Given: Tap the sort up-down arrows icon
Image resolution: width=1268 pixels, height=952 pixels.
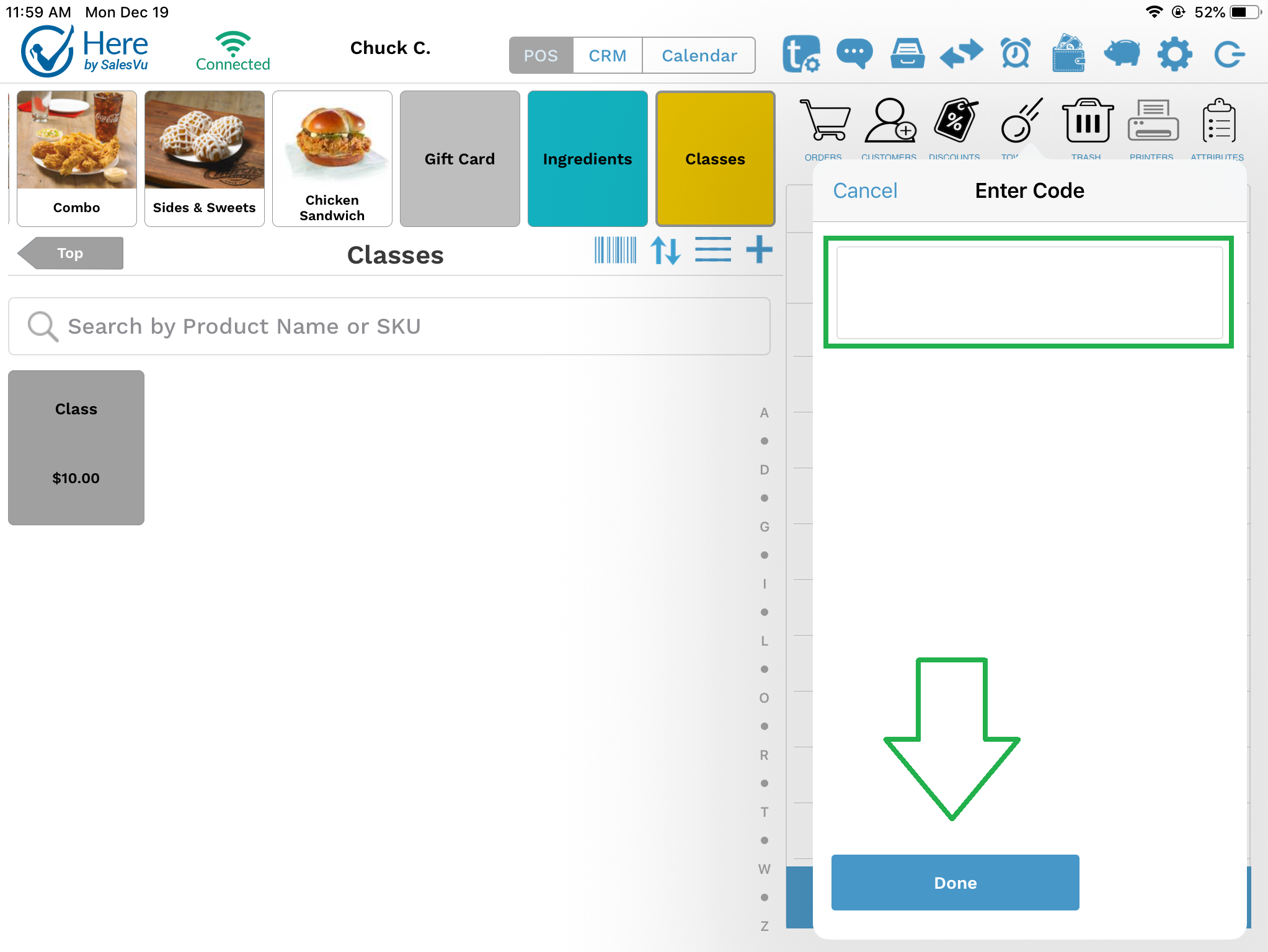Looking at the screenshot, I should pyautogui.click(x=665, y=251).
